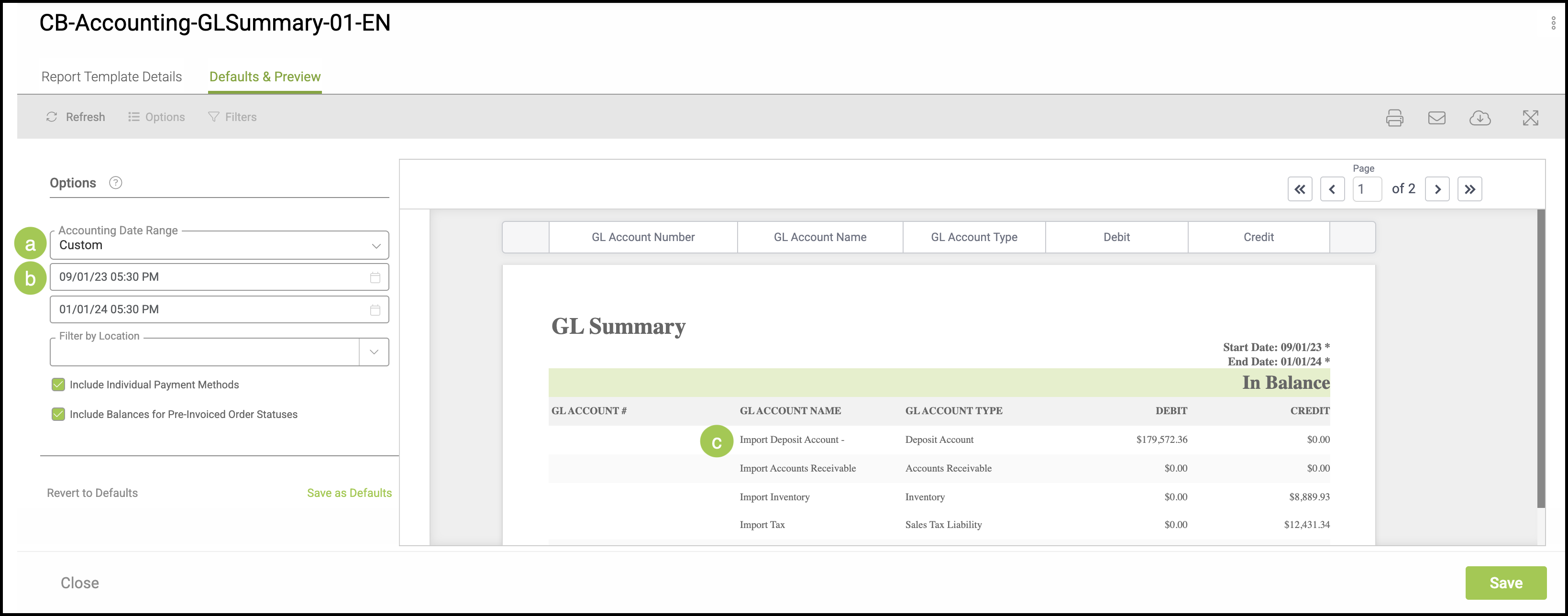Go to the last report page
This screenshot has width=1568, height=616.
(x=1469, y=189)
